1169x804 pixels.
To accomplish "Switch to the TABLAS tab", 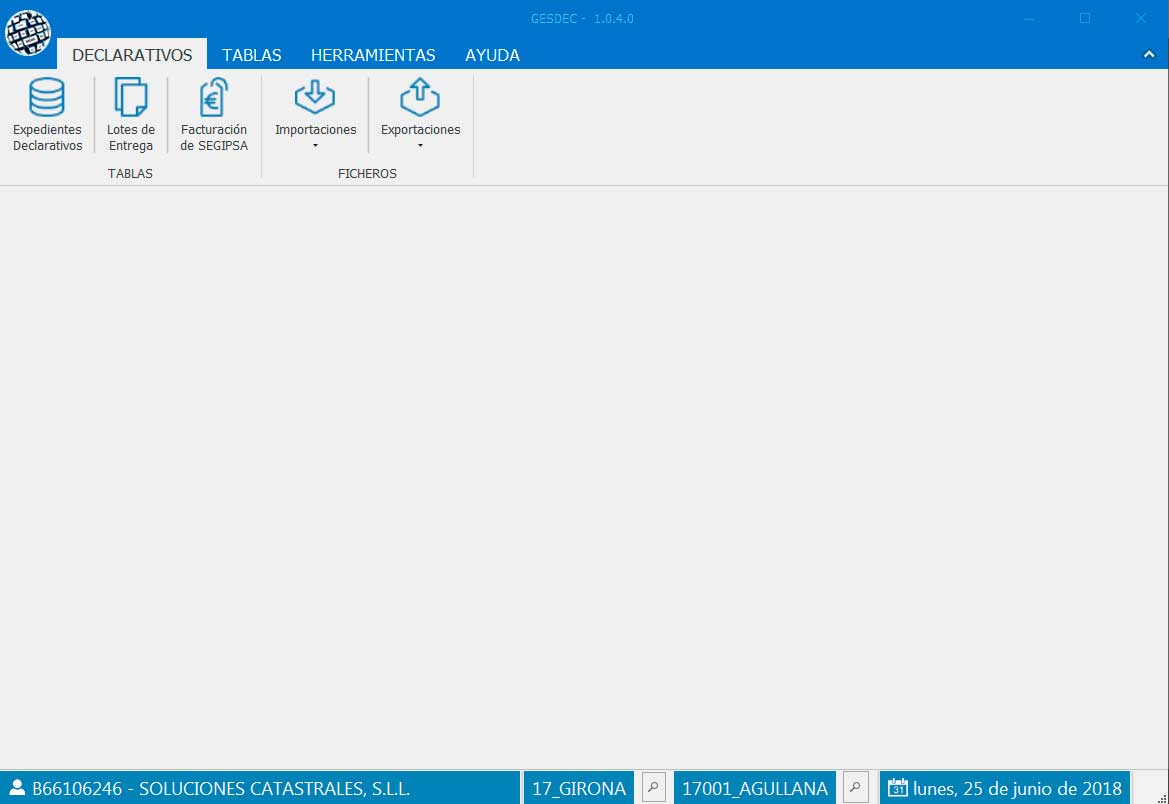I will point(252,55).
